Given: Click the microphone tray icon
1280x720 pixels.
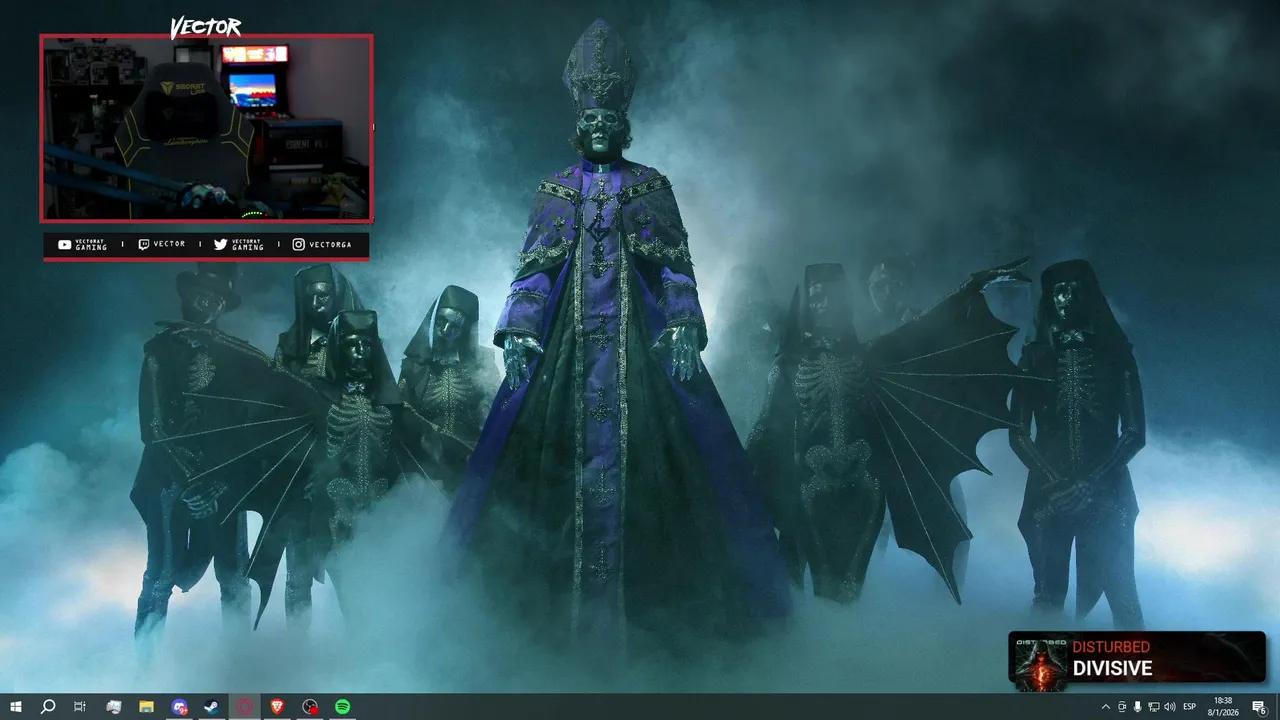Looking at the screenshot, I should click(x=1138, y=707).
